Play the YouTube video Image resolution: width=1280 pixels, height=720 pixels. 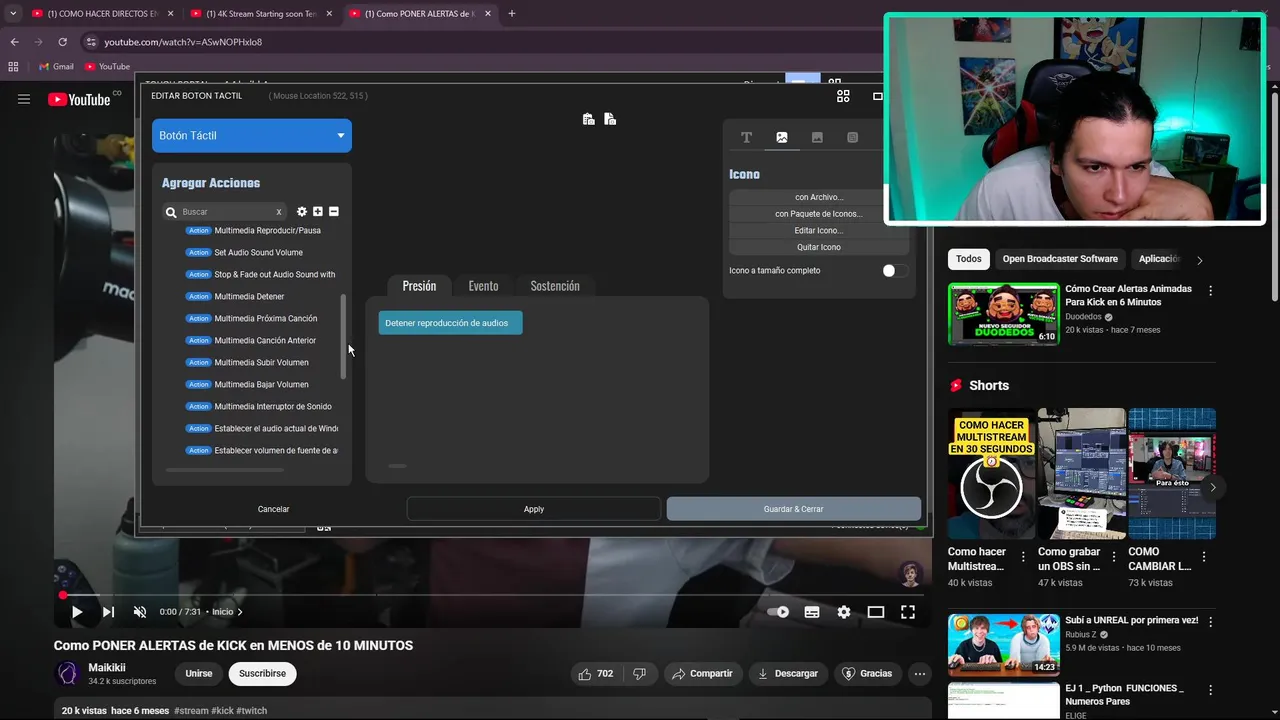[x=76, y=612]
